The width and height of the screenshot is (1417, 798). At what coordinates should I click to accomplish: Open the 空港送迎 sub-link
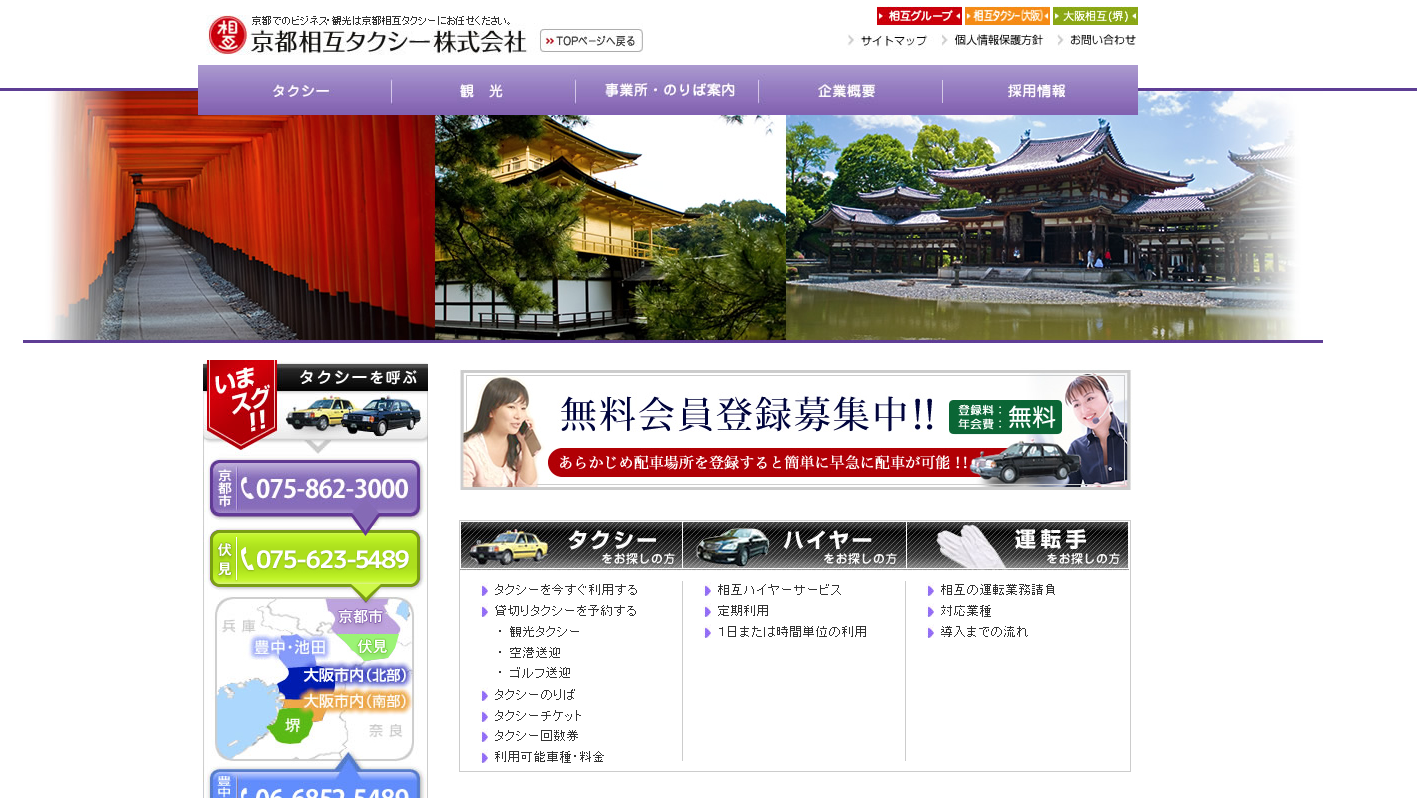pos(535,653)
